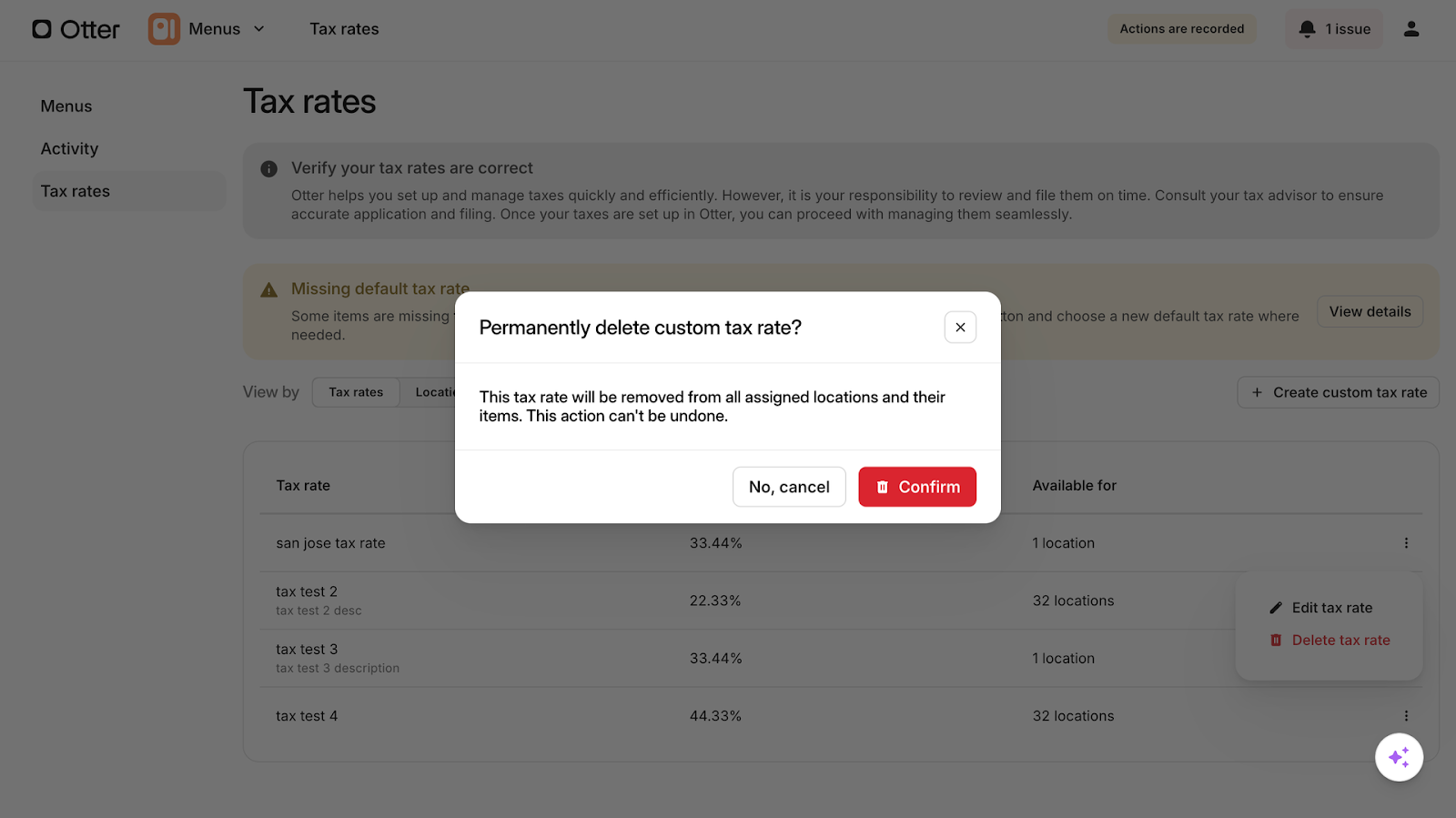1456x818 pixels.
Task: Go to Menus in the sidebar
Action: [x=66, y=106]
